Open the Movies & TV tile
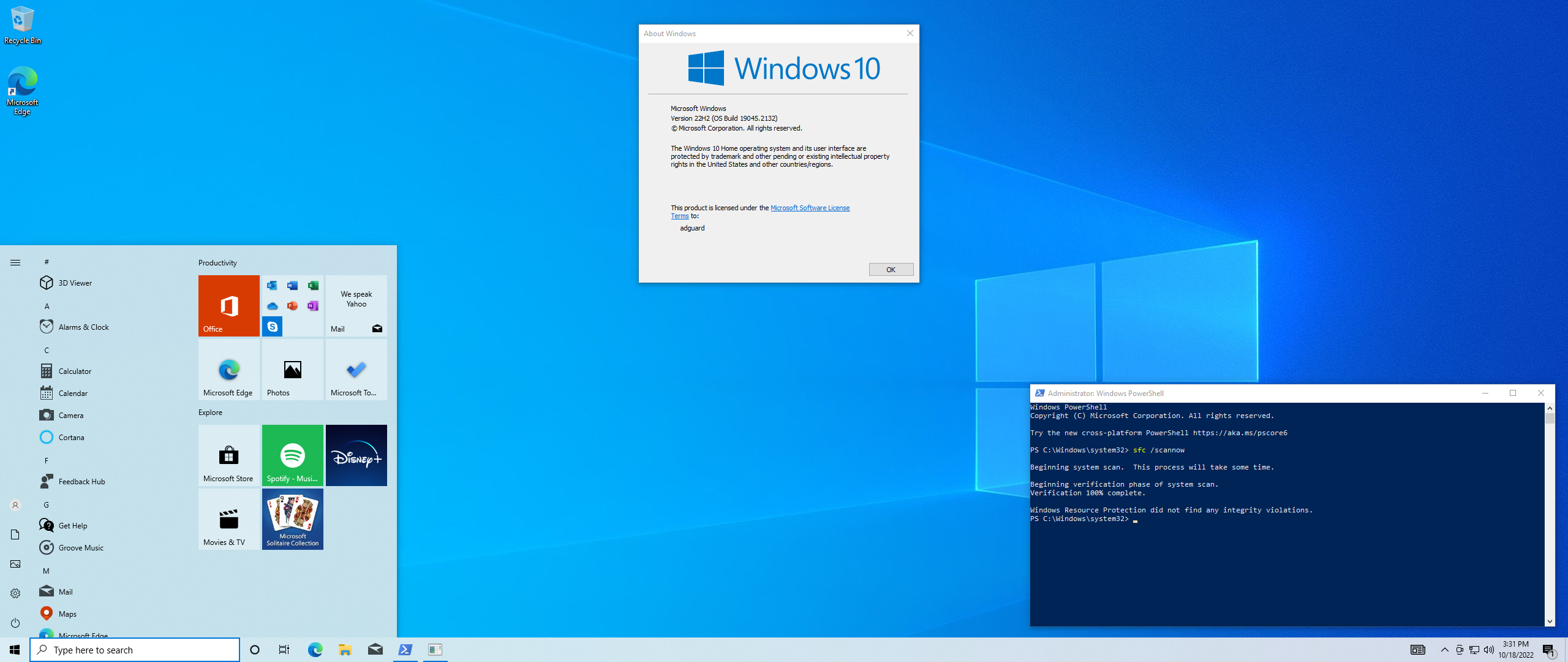The image size is (1568, 662). (229, 519)
